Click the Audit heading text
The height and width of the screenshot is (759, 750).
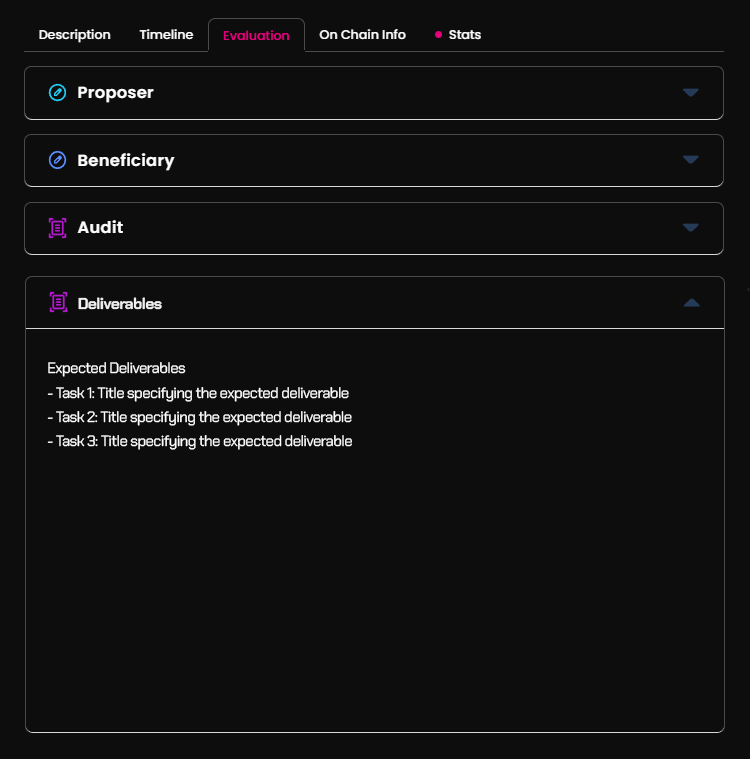tap(100, 228)
